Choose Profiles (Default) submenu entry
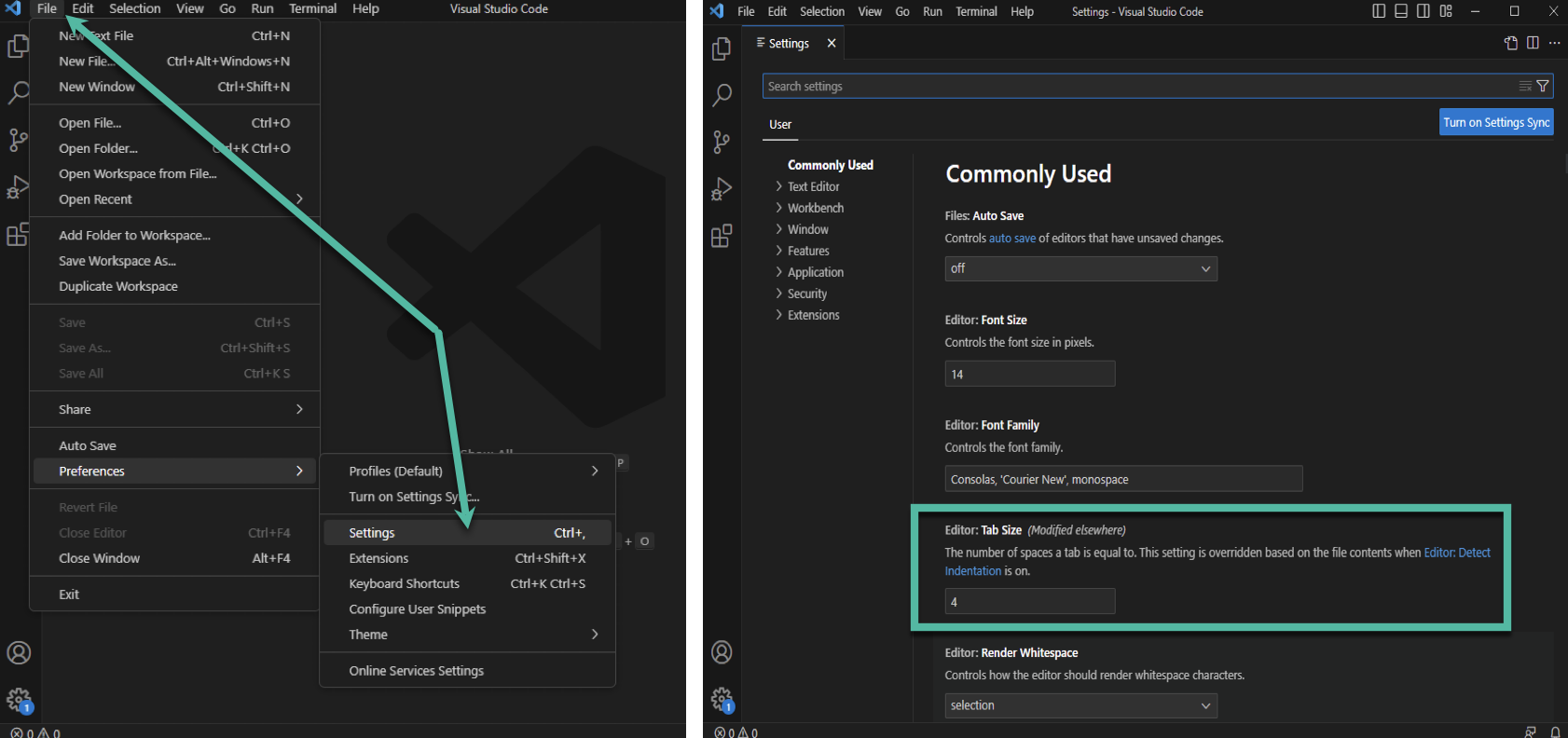Screen dimensions: 1568x738 (467, 471)
